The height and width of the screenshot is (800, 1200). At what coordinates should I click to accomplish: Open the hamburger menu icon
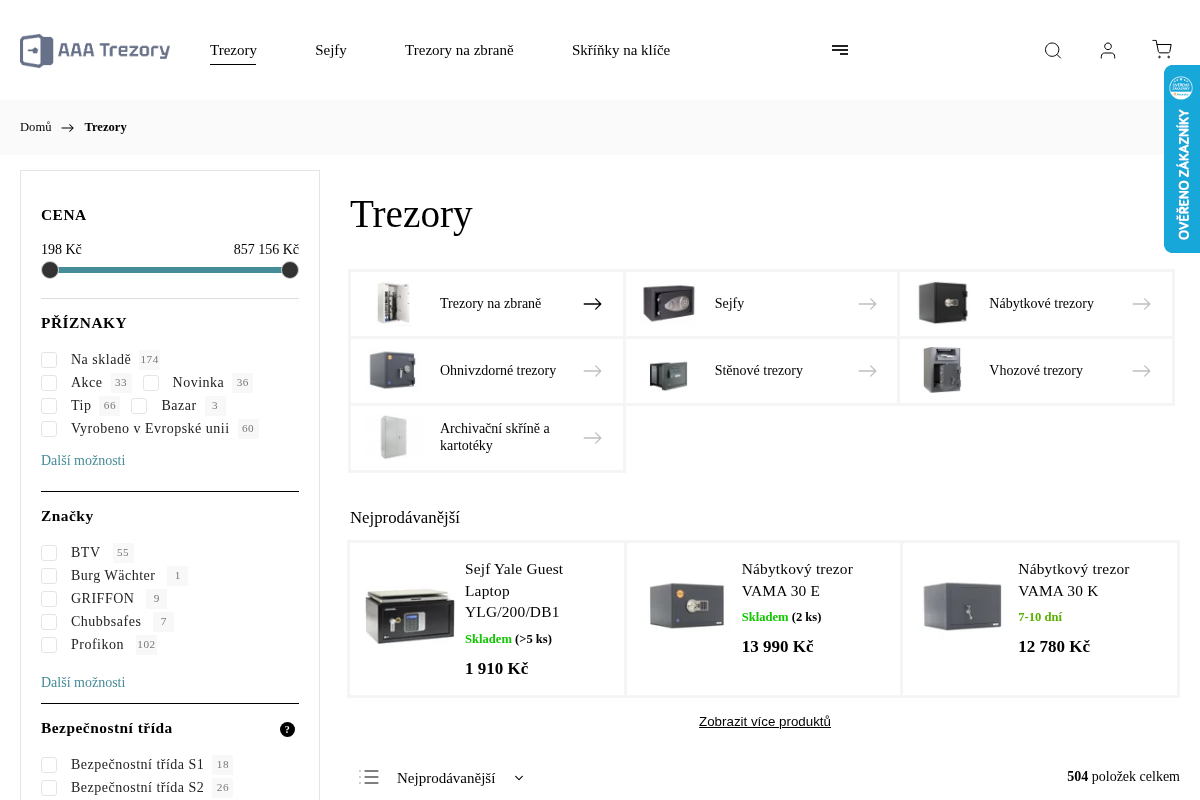pyautogui.click(x=840, y=50)
